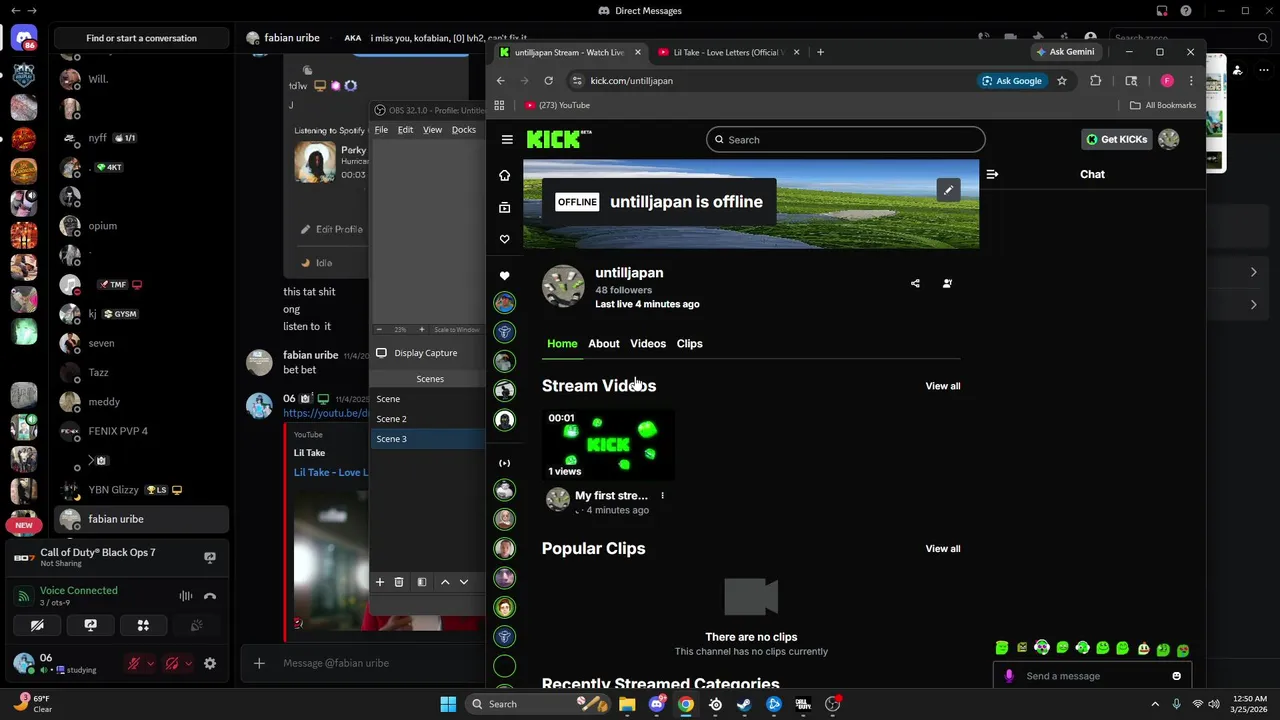
Task: Collapse the Kick chat panel arrow icon
Action: coord(992,174)
